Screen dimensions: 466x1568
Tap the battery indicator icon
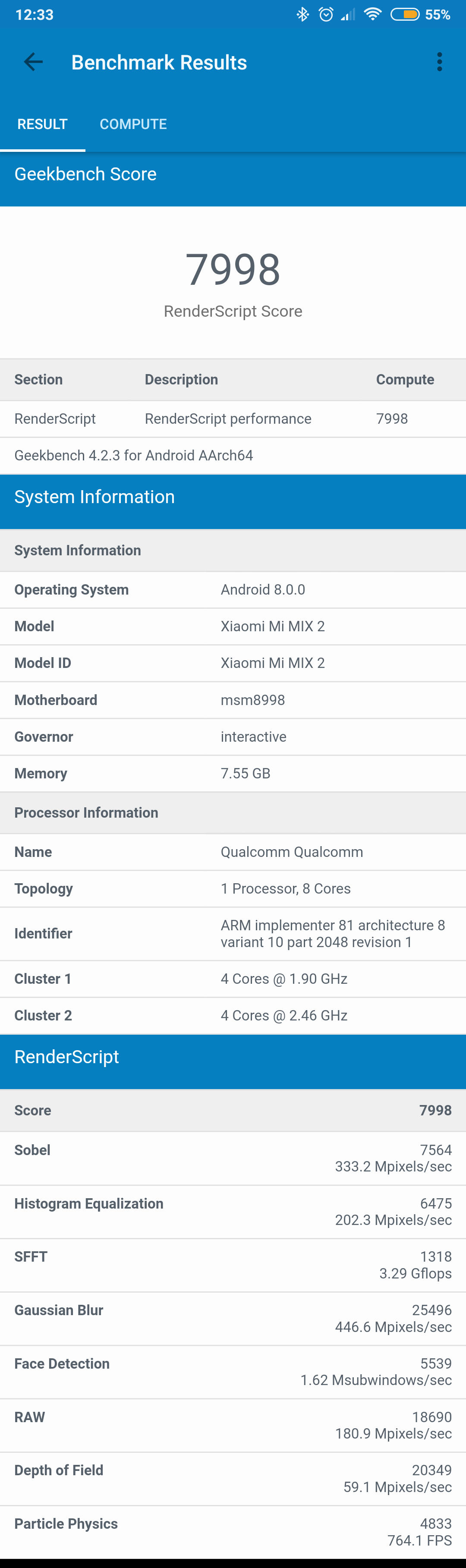(x=405, y=15)
